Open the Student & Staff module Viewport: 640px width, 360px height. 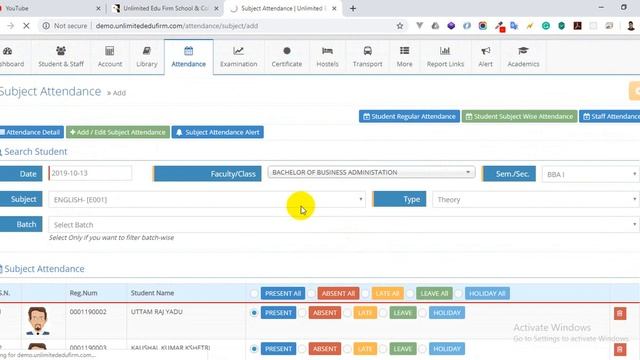tap(61, 57)
